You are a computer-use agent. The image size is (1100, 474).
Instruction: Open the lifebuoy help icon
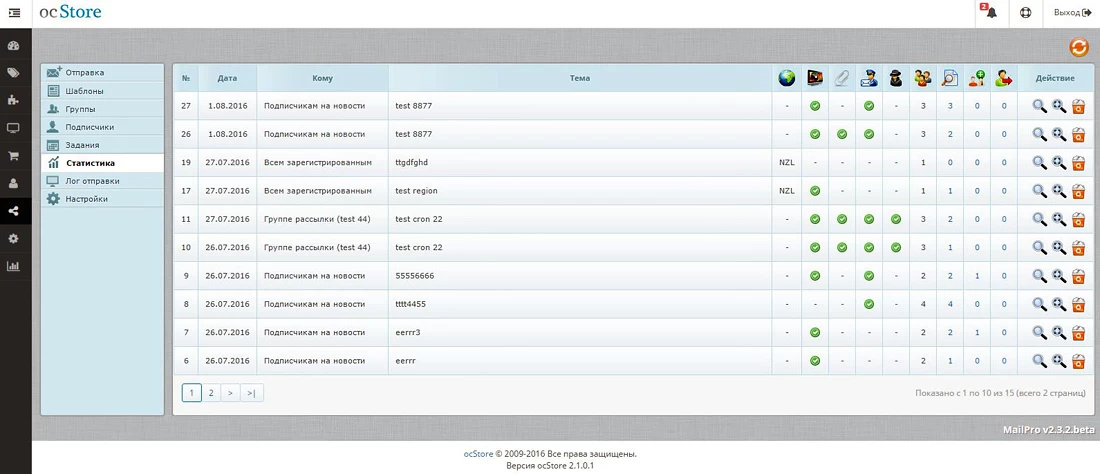pyautogui.click(x=1026, y=13)
